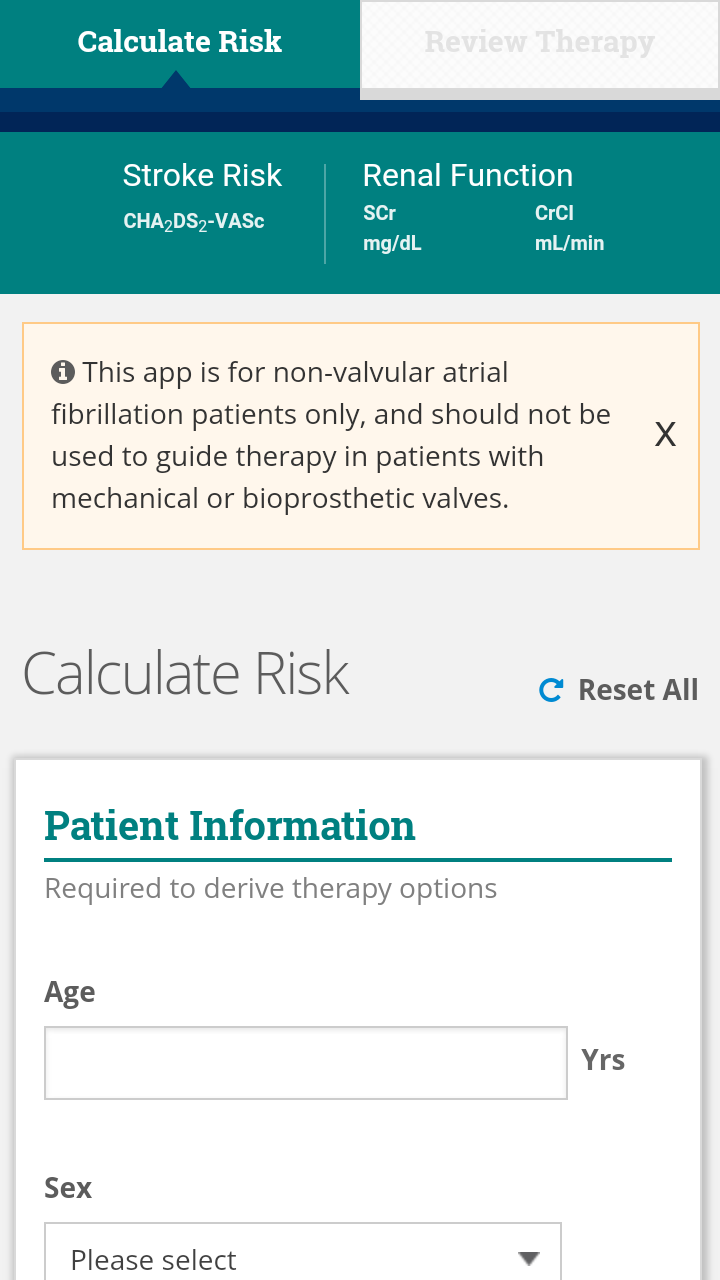The width and height of the screenshot is (720, 1280).
Task: Click the Patient Information section heading
Action: point(230,826)
